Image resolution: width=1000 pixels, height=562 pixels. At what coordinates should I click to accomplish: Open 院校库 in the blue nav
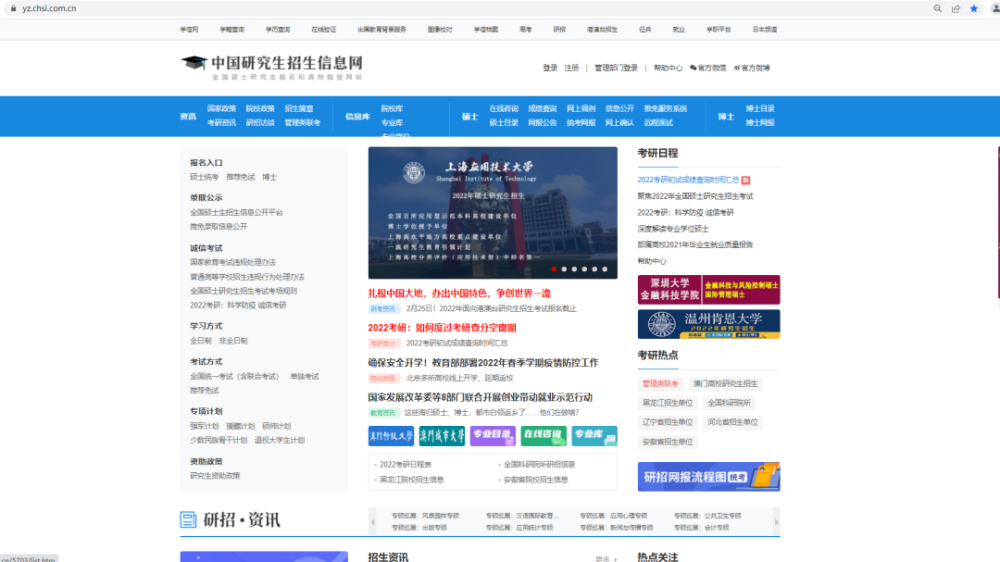(x=392, y=108)
